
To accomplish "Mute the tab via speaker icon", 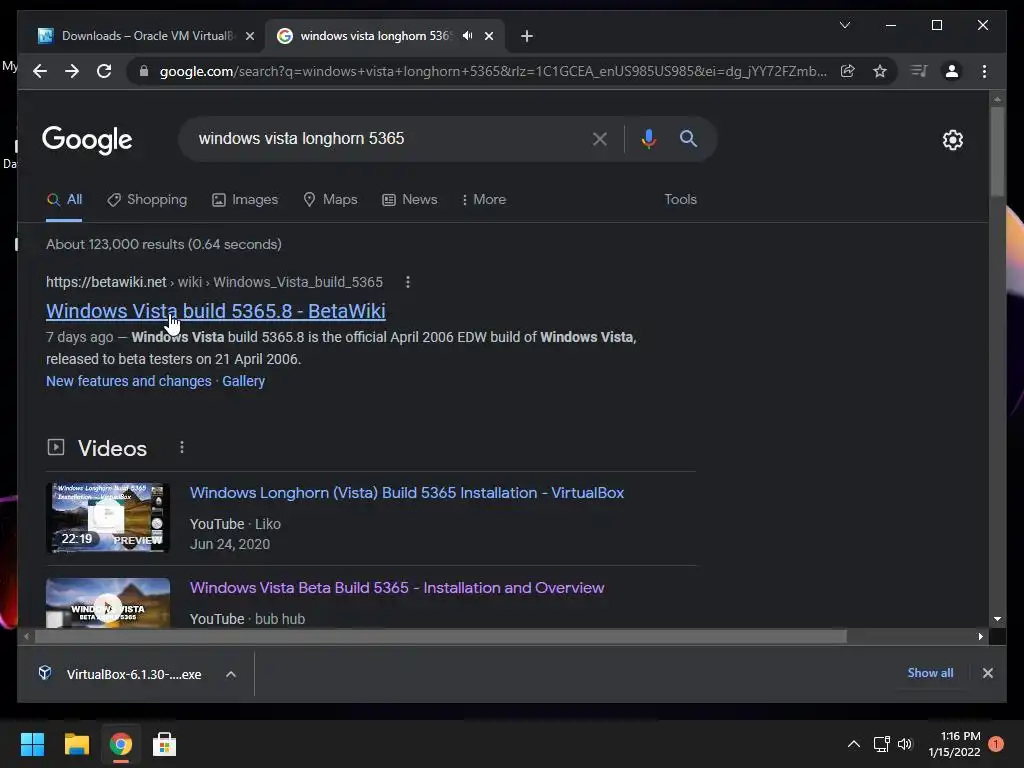I will (468, 36).
